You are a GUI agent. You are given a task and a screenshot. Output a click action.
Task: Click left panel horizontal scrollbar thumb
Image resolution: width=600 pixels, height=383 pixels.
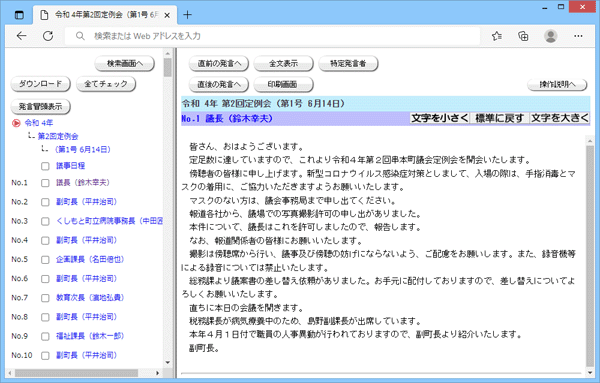click(76, 373)
